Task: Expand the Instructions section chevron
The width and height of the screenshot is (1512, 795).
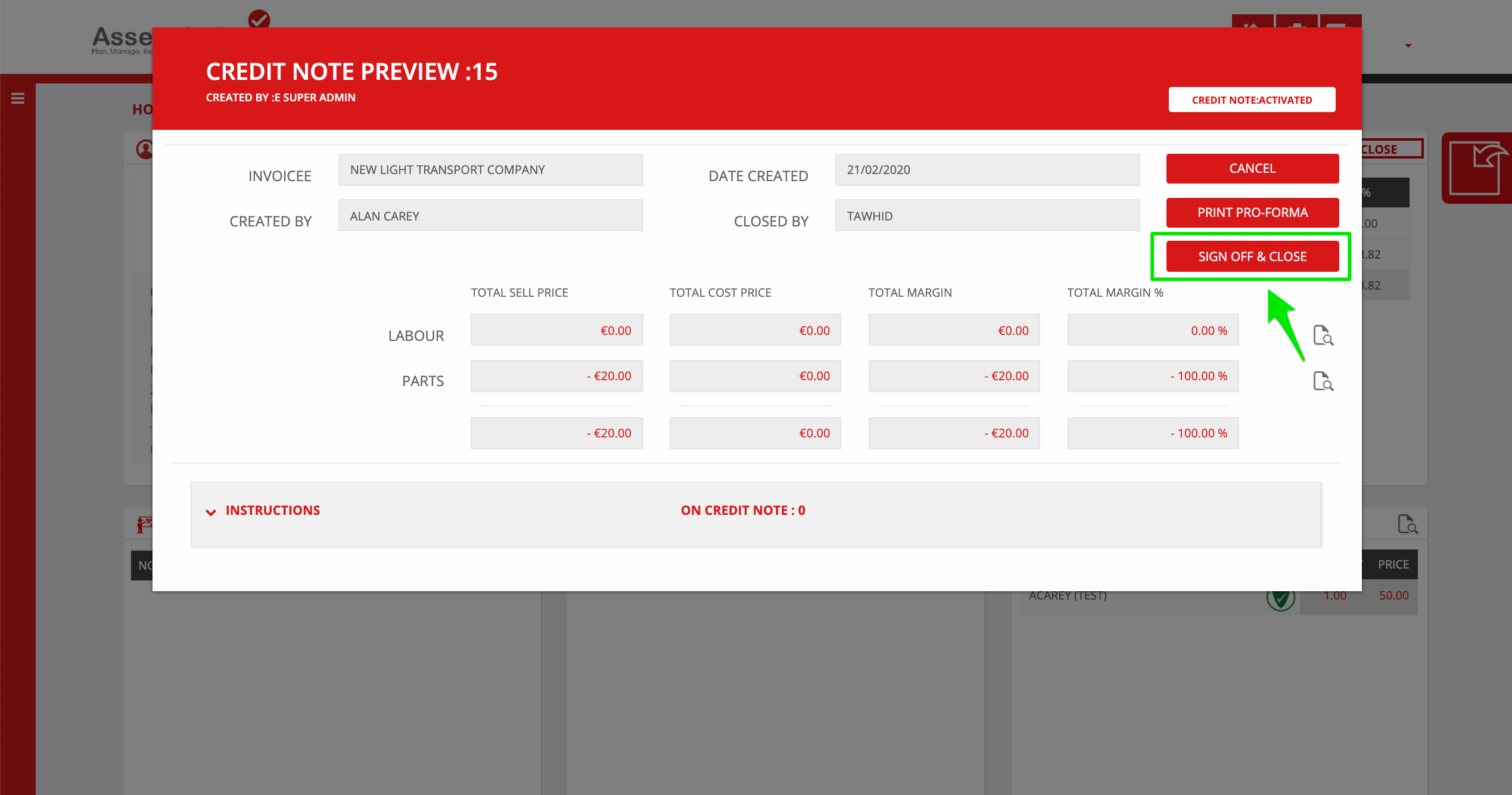Action: 211,512
